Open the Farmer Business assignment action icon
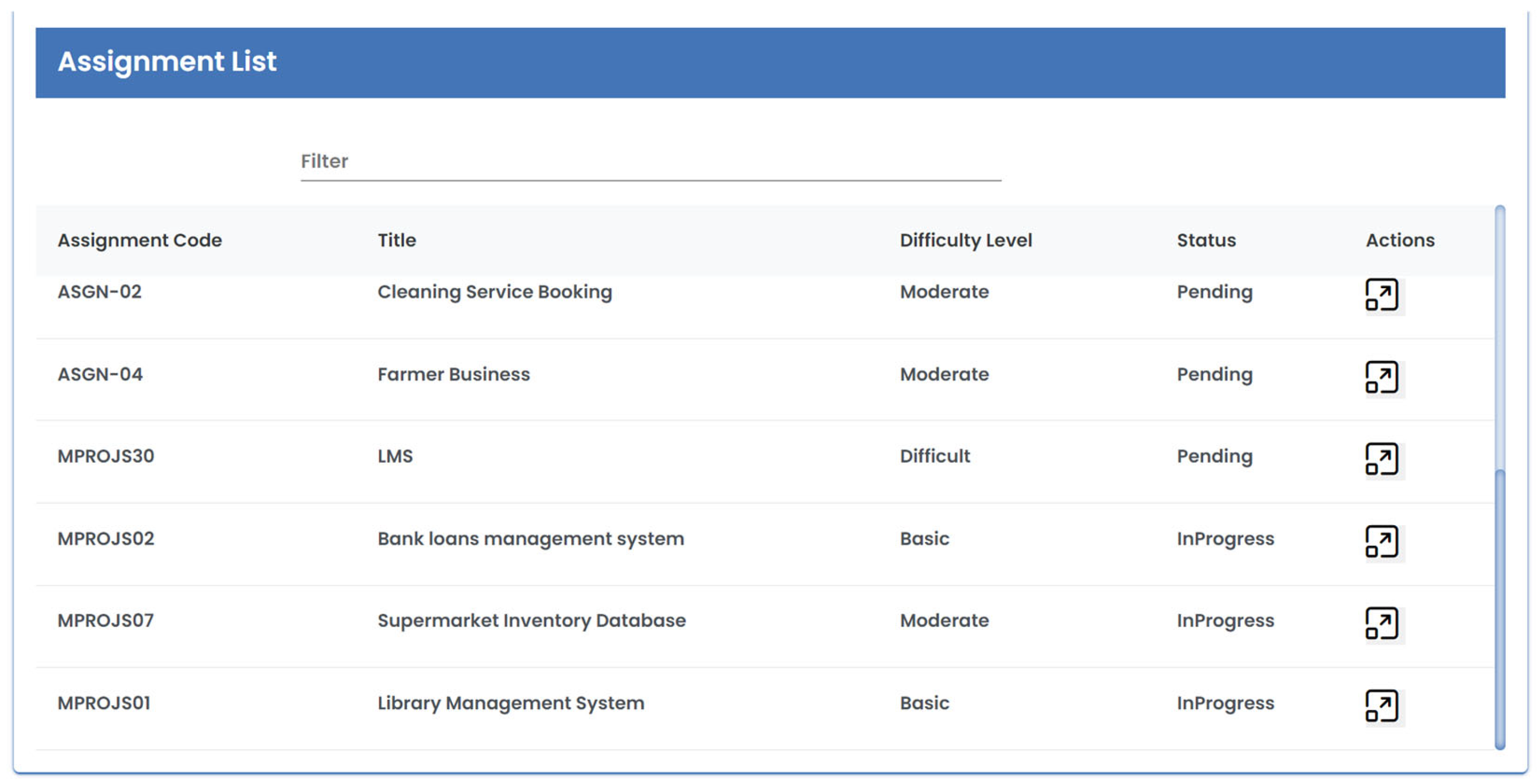This screenshot has width=1537, height=784. [1381, 377]
